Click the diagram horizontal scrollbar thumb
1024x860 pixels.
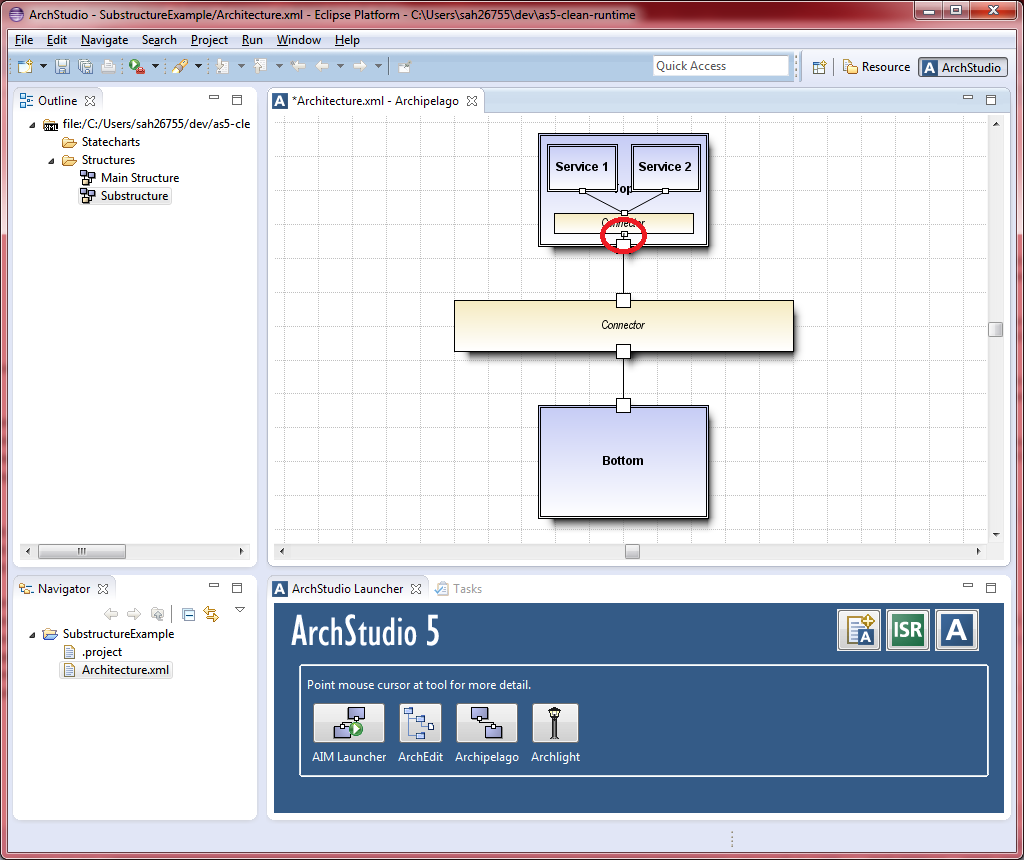tap(632, 551)
